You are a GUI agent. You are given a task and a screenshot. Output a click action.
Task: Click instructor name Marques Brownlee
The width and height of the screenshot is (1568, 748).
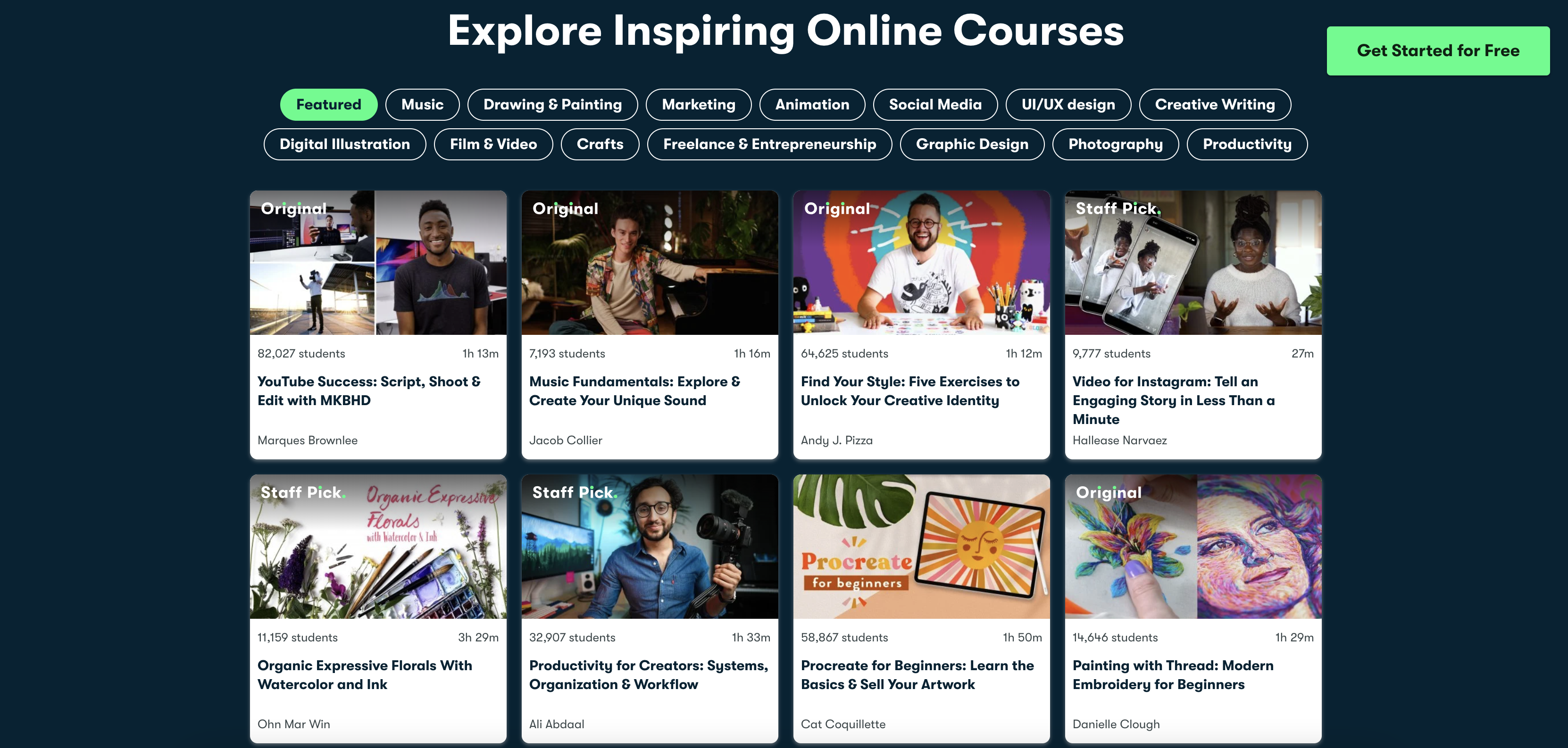point(308,440)
